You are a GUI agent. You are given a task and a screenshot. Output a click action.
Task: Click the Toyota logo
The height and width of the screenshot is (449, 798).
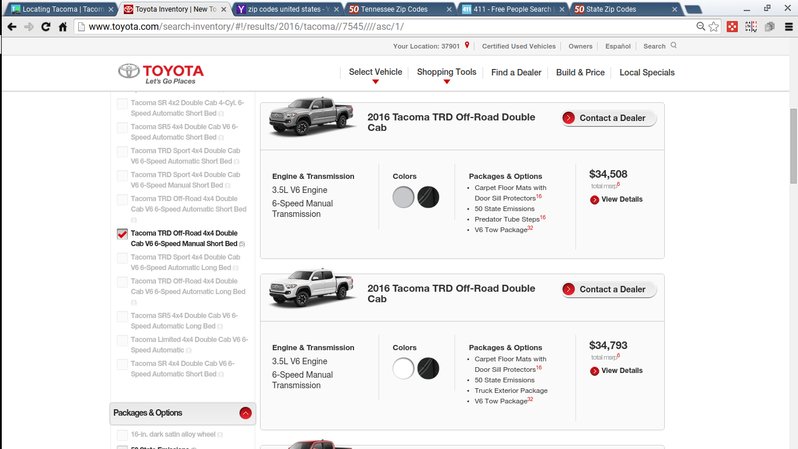[x=161, y=74]
